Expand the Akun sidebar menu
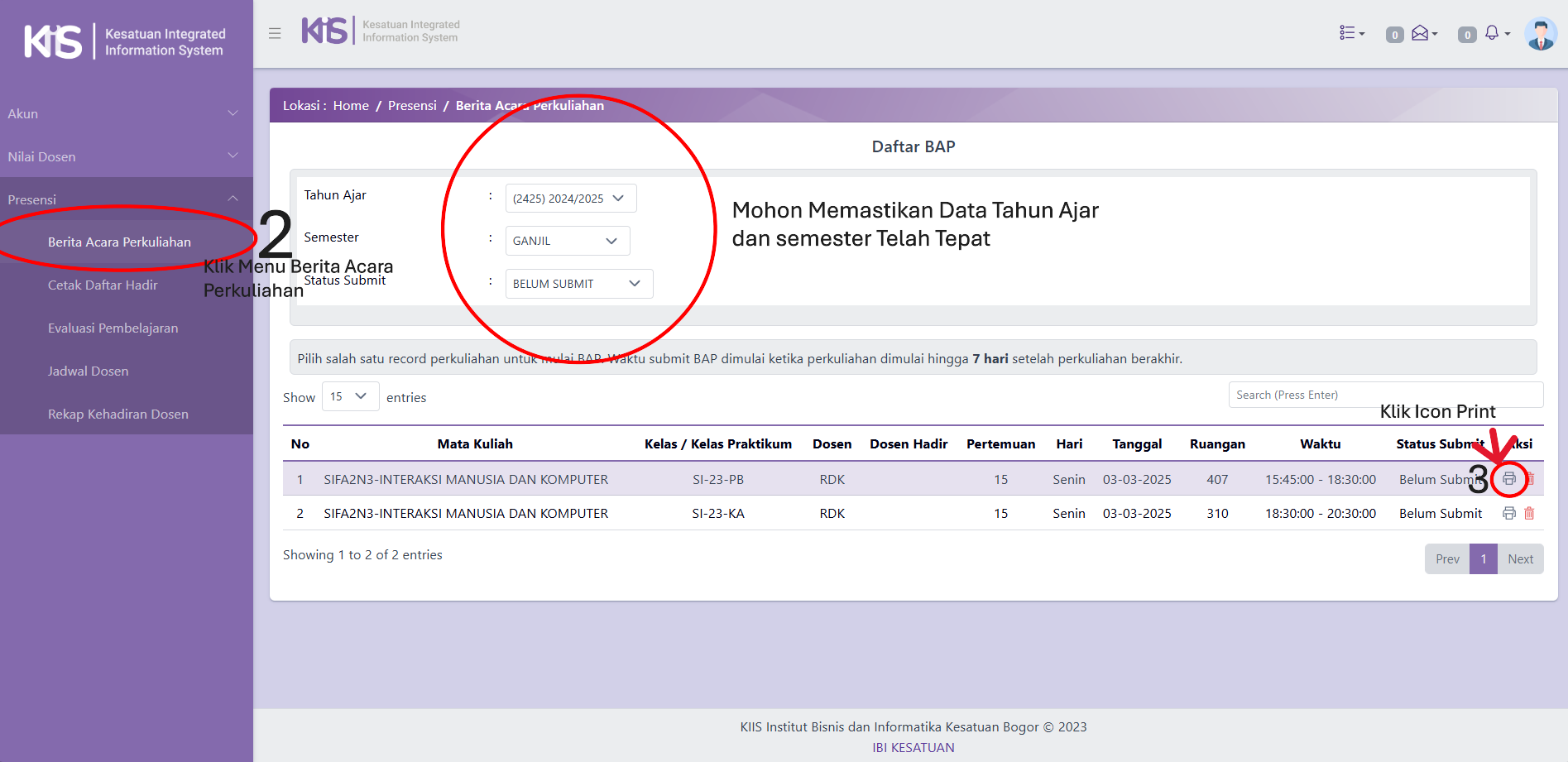Image resolution: width=1568 pixels, height=762 pixels. [126, 113]
